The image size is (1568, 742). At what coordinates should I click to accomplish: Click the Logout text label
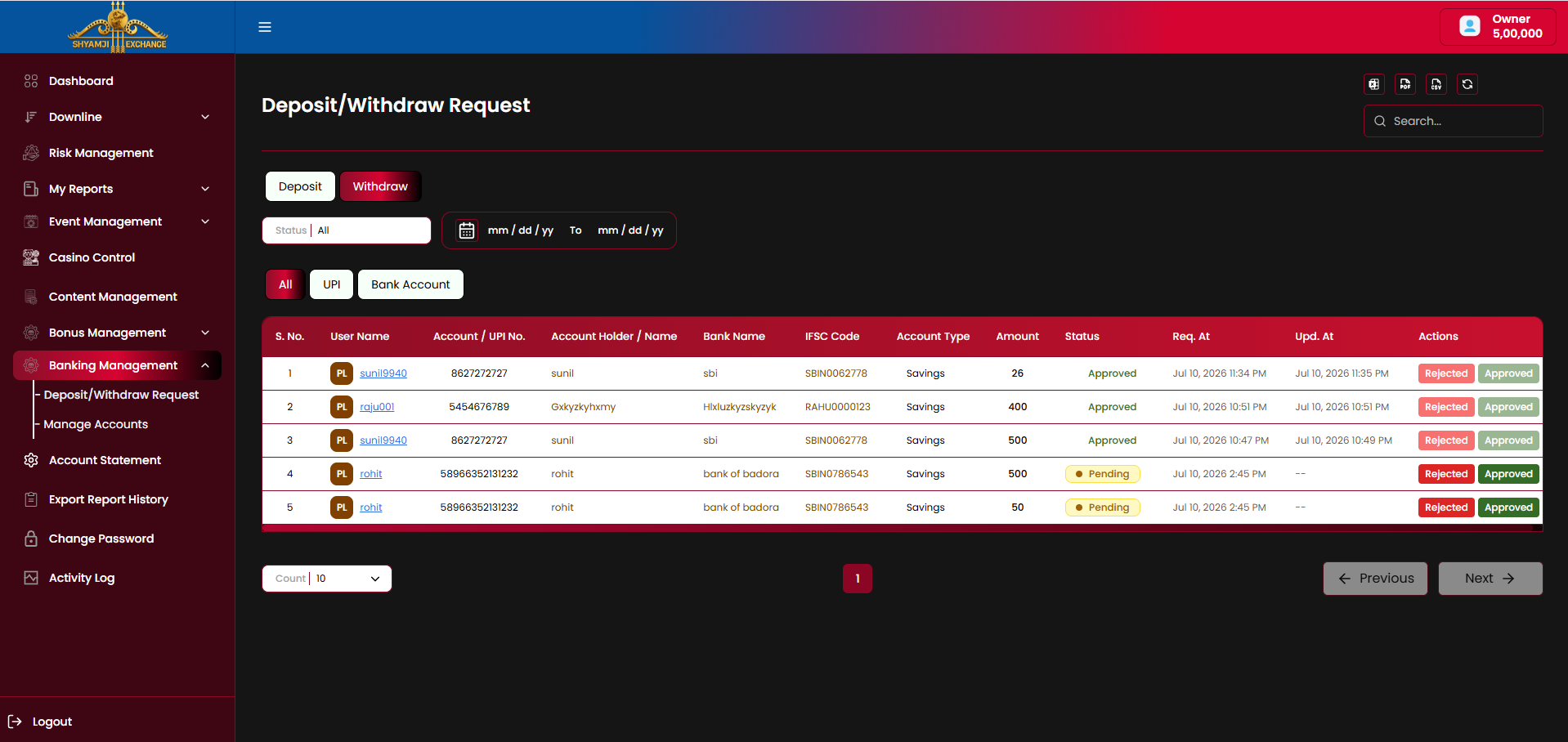pos(52,722)
